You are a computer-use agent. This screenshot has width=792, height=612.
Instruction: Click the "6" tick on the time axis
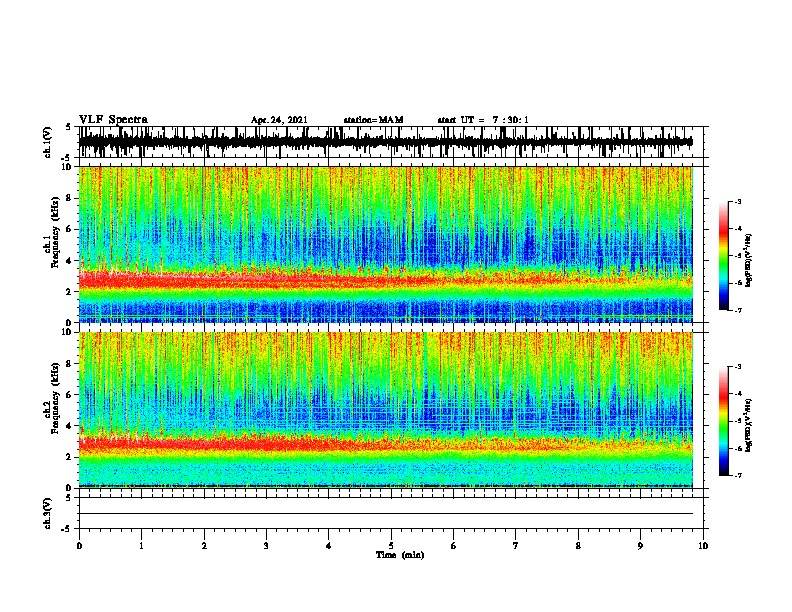point(454,546)
